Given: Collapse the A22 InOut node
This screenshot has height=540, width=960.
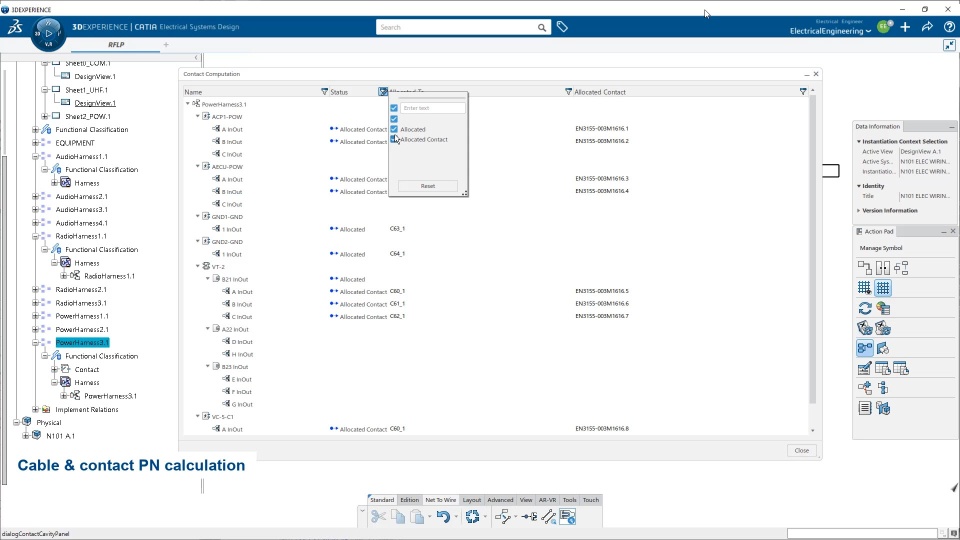Looking at the screenshot, I should [208, 329].
